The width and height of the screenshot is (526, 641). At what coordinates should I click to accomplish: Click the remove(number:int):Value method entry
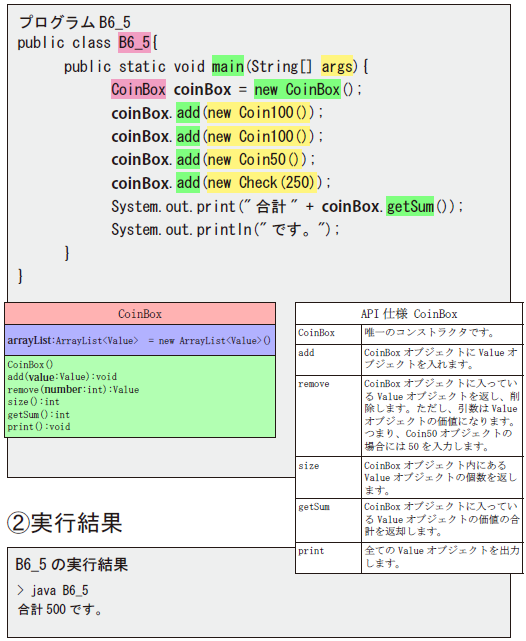(73, 390)
